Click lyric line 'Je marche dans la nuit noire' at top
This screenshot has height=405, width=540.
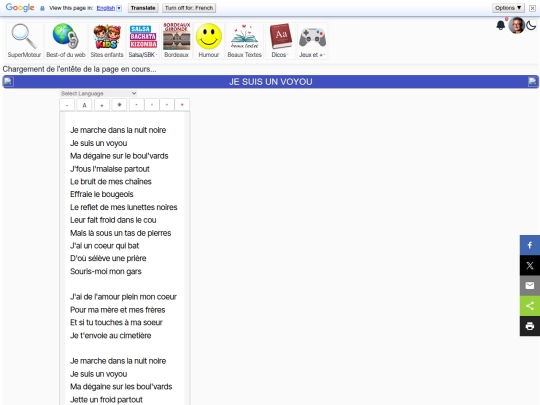118,130
